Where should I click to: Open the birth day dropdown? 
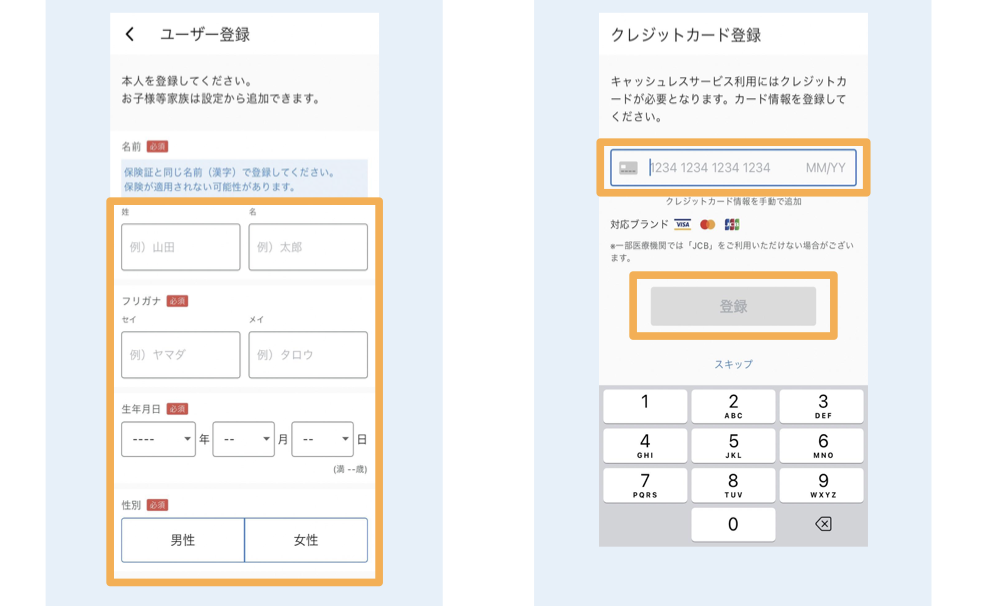(x=322, y=439)
